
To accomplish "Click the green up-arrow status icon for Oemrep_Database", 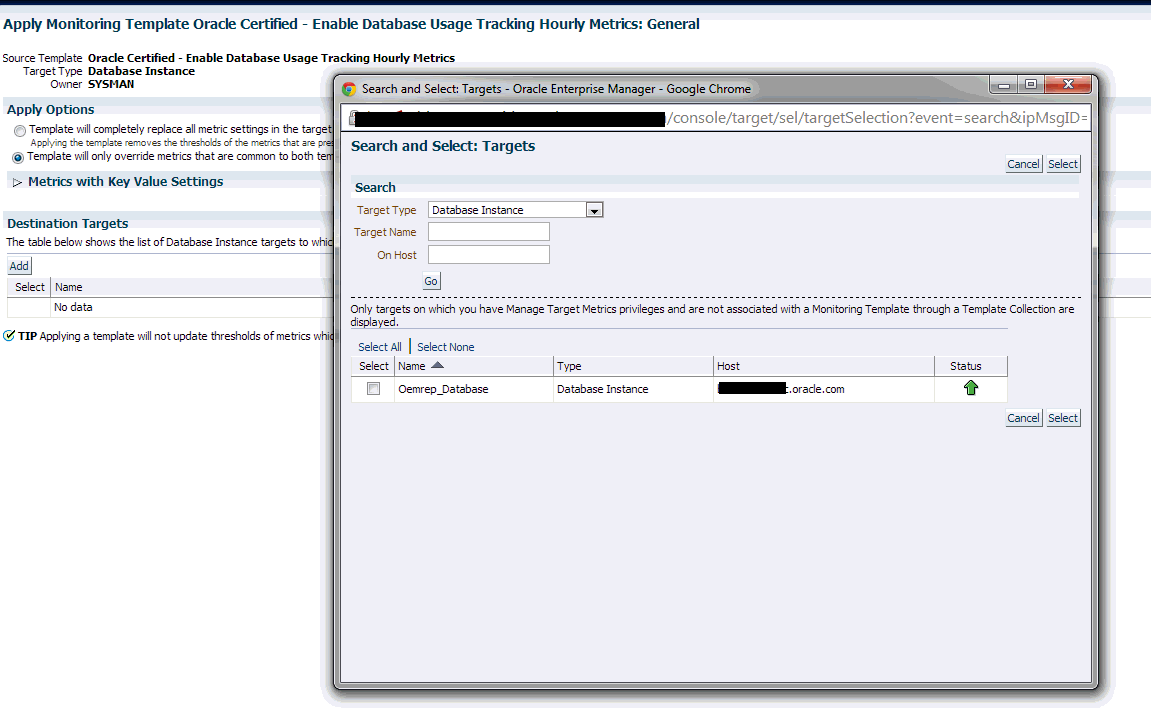I will [x=970, y=388].
